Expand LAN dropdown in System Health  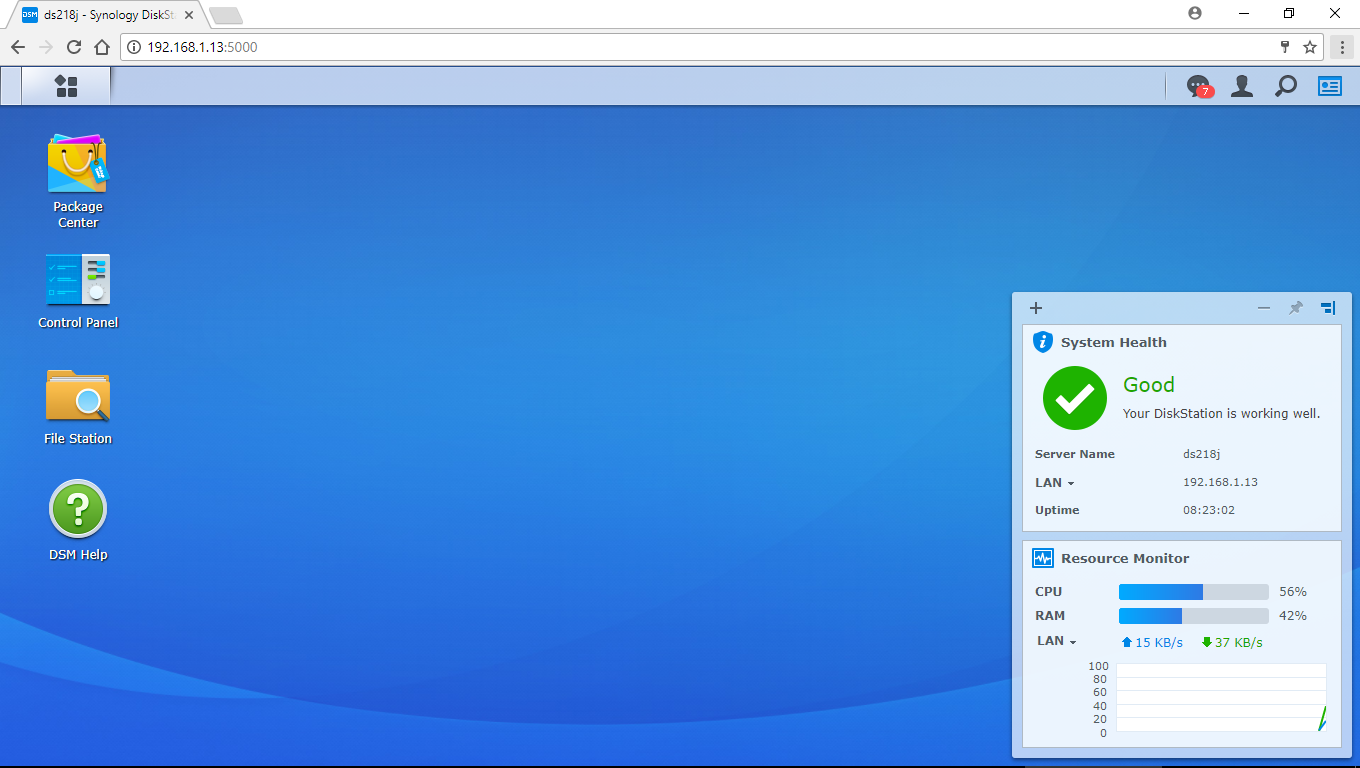pyautogui.click(x=1054, y=483)
